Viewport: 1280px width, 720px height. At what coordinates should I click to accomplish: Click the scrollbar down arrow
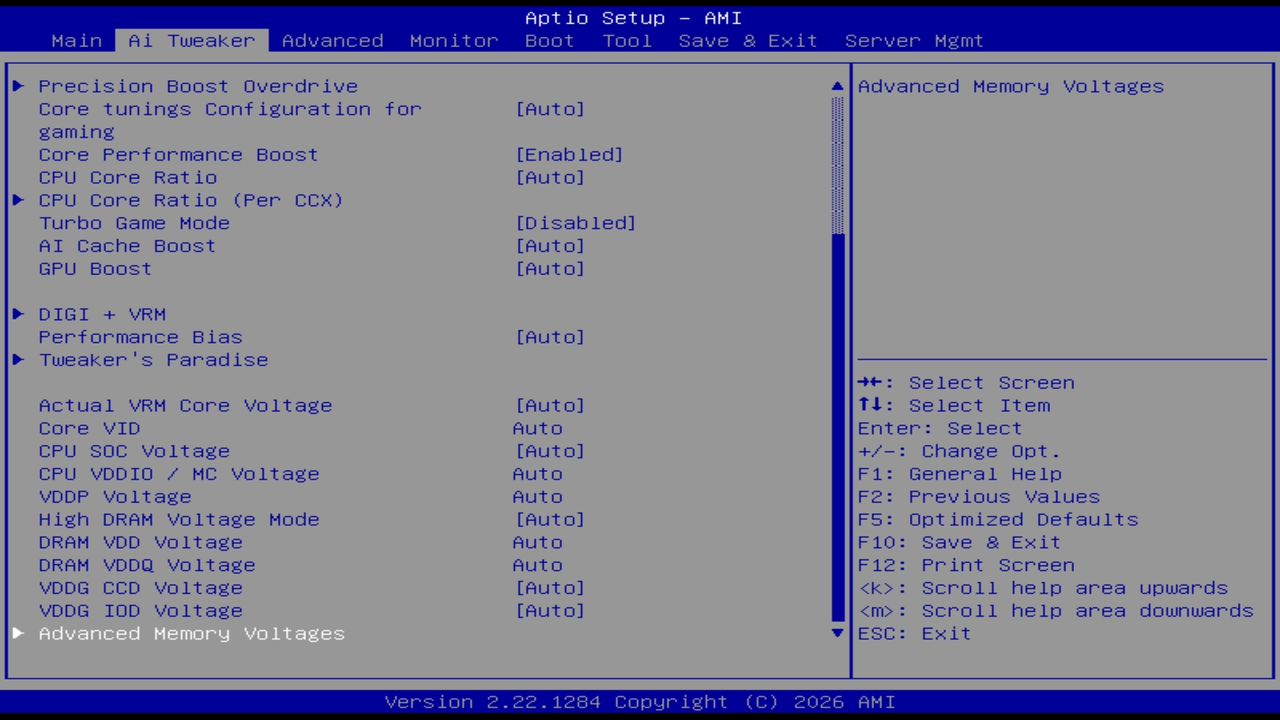(838, 633)
